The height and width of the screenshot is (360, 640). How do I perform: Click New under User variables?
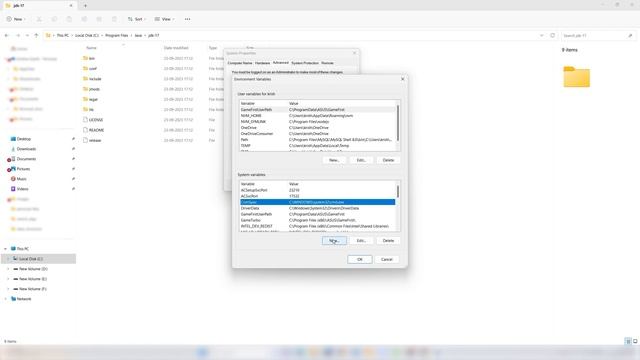pyautogui.click(x=334, y=160)
